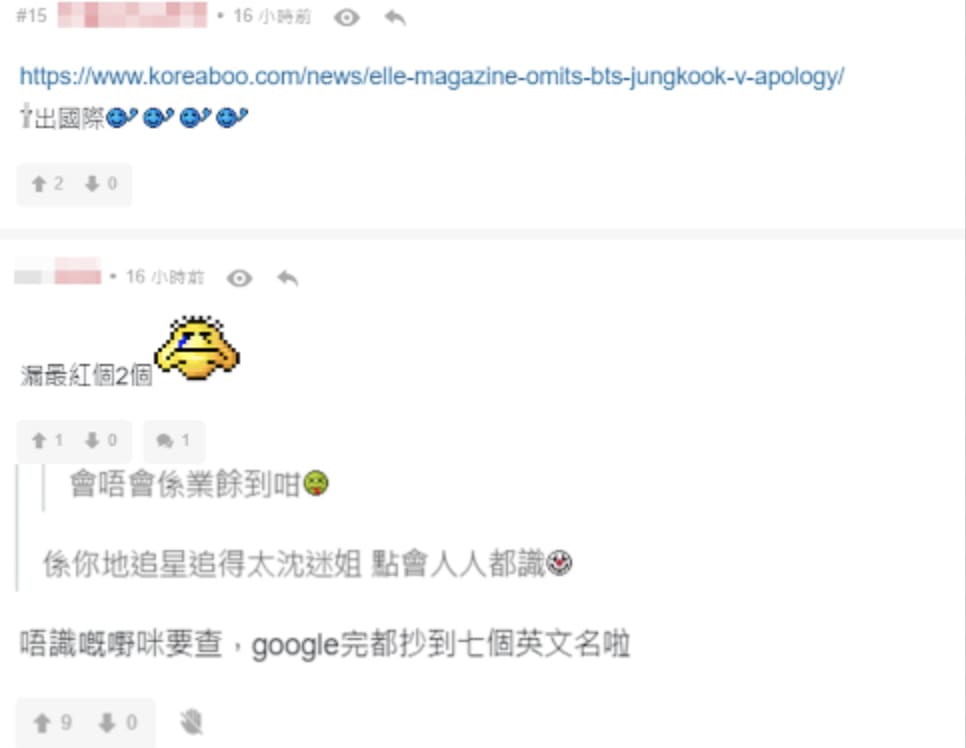Image resolution: width=966 pixels, height=748 pixels.
Task: Click the #15 post number label
Action: 31,16
